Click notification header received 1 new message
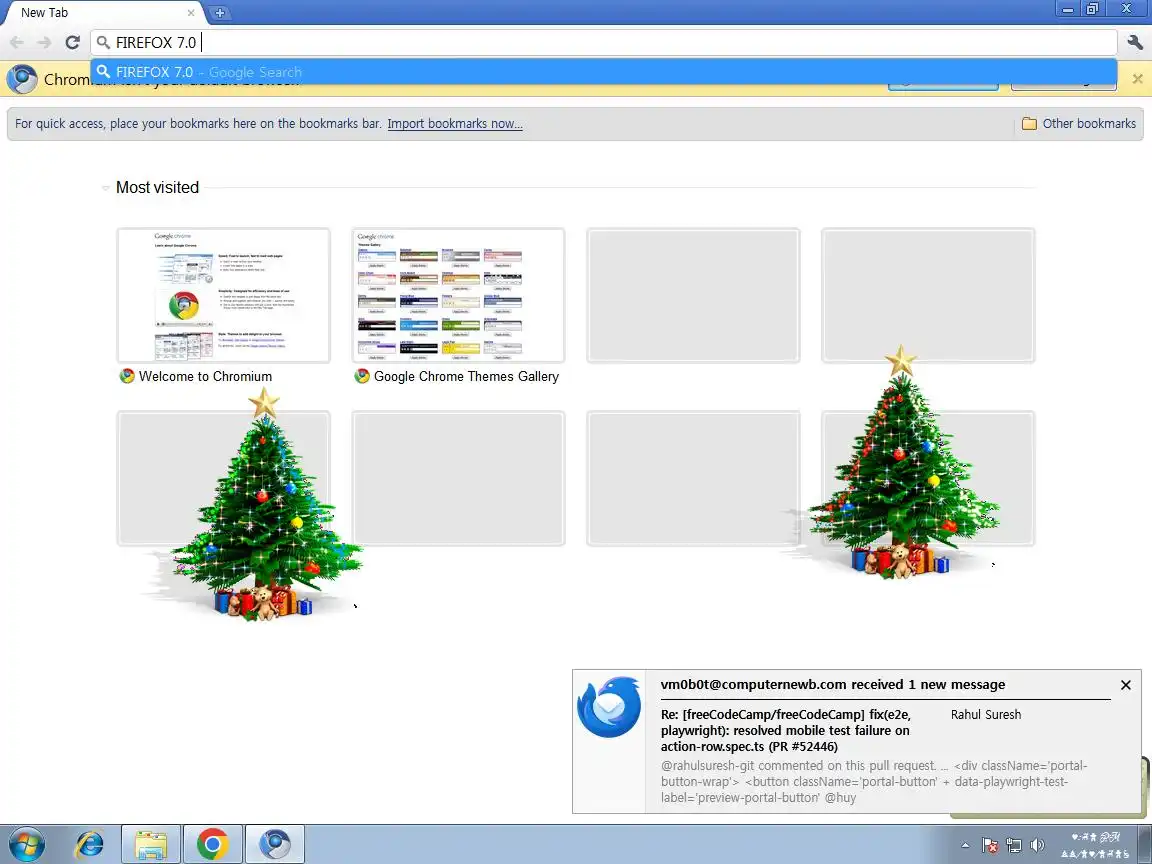Viewport: 1152px width, 864px height. click(833, 684)
